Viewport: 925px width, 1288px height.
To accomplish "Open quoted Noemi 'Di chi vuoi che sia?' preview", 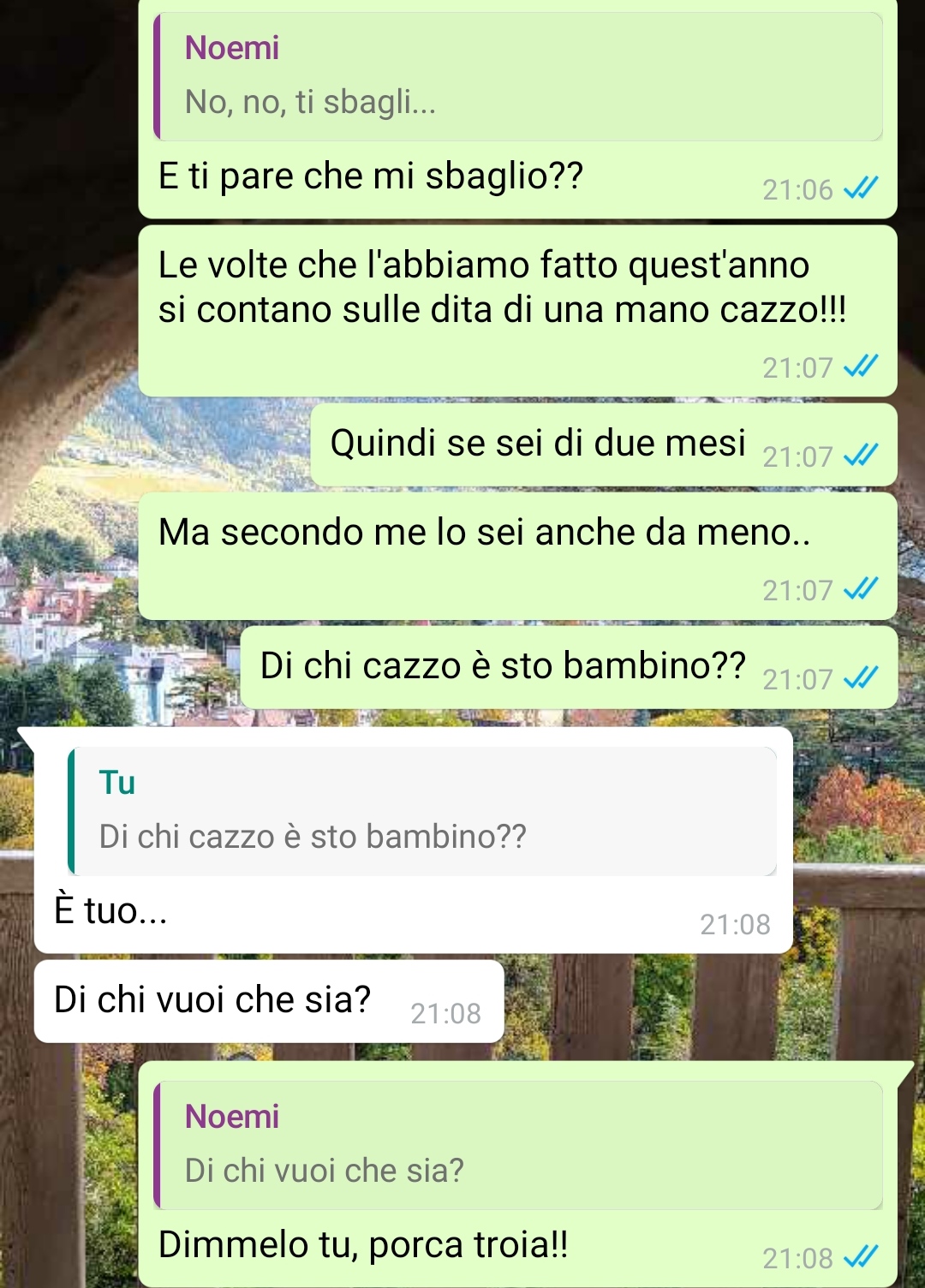I will click(517, 1145).
